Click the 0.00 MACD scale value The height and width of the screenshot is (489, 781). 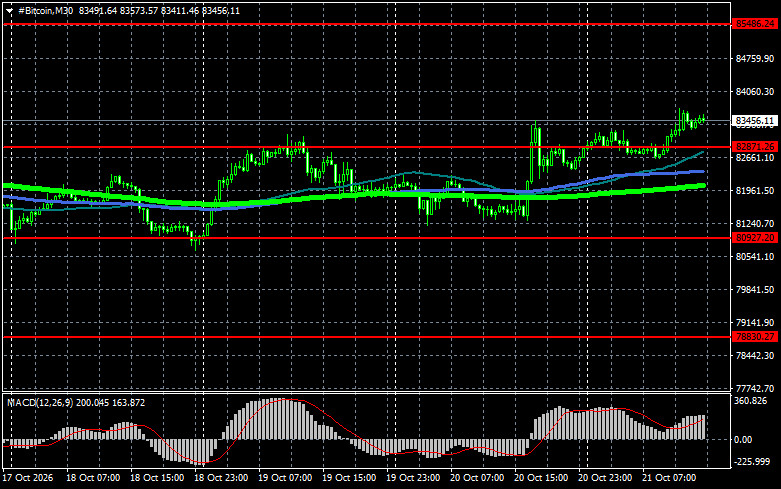744,440
